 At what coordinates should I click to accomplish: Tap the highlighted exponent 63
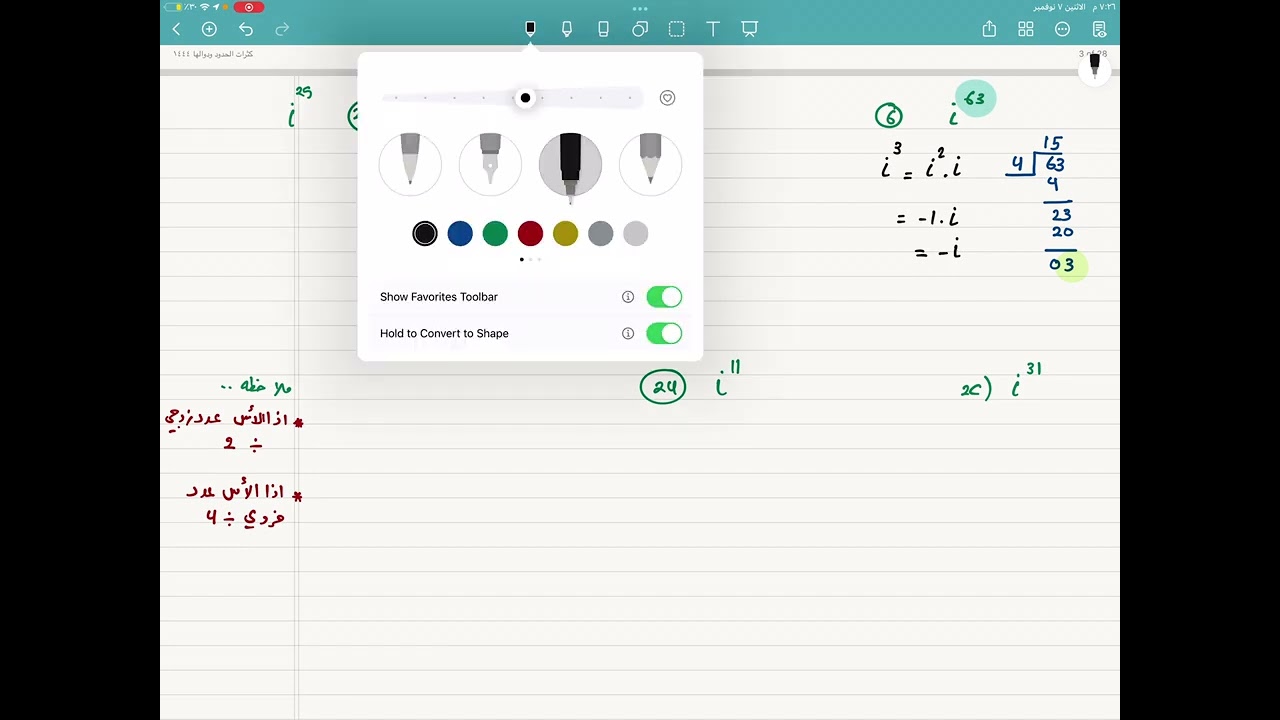click(975, 99)
